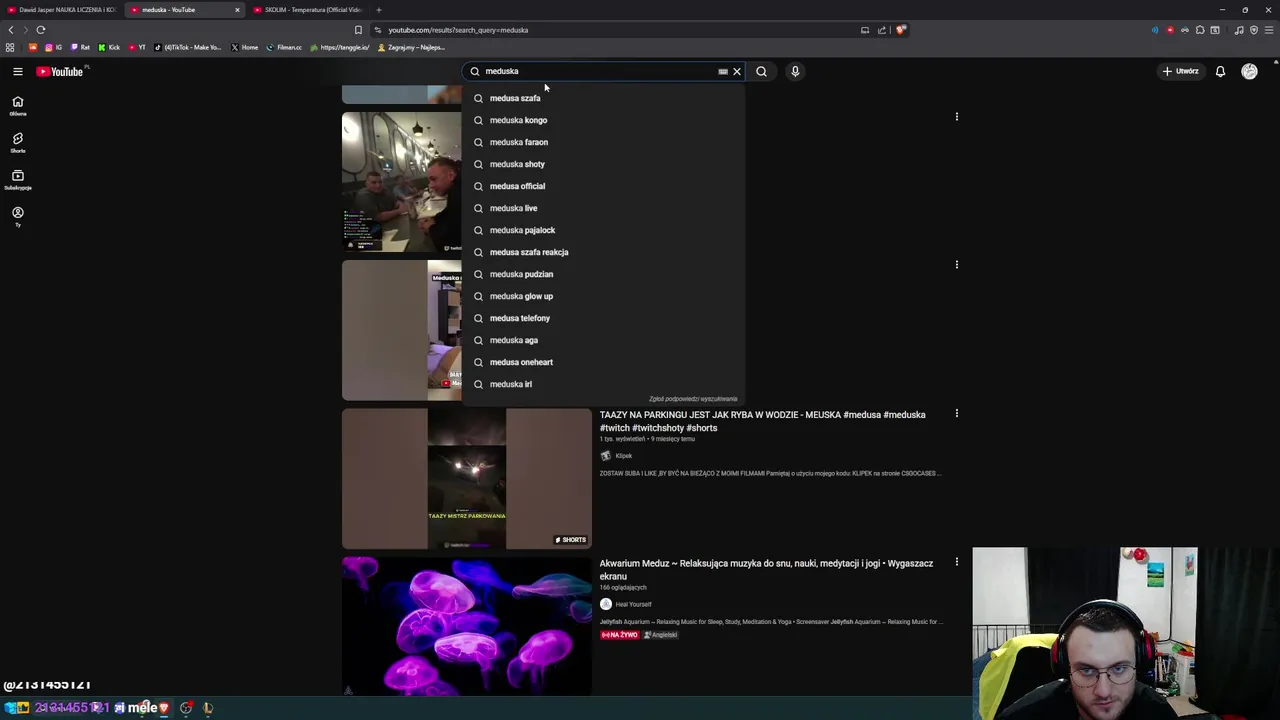Select suggestion 'medusa oneheart'
1280x720 pixels.
tap(603, 362)
